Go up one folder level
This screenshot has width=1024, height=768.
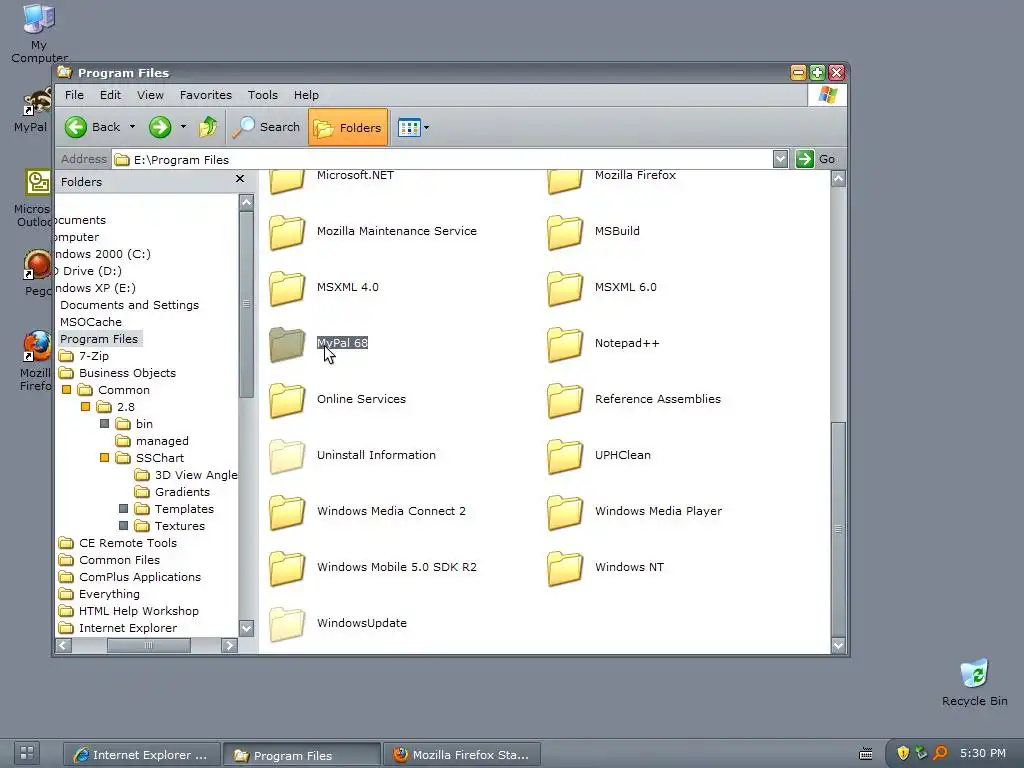208,127
